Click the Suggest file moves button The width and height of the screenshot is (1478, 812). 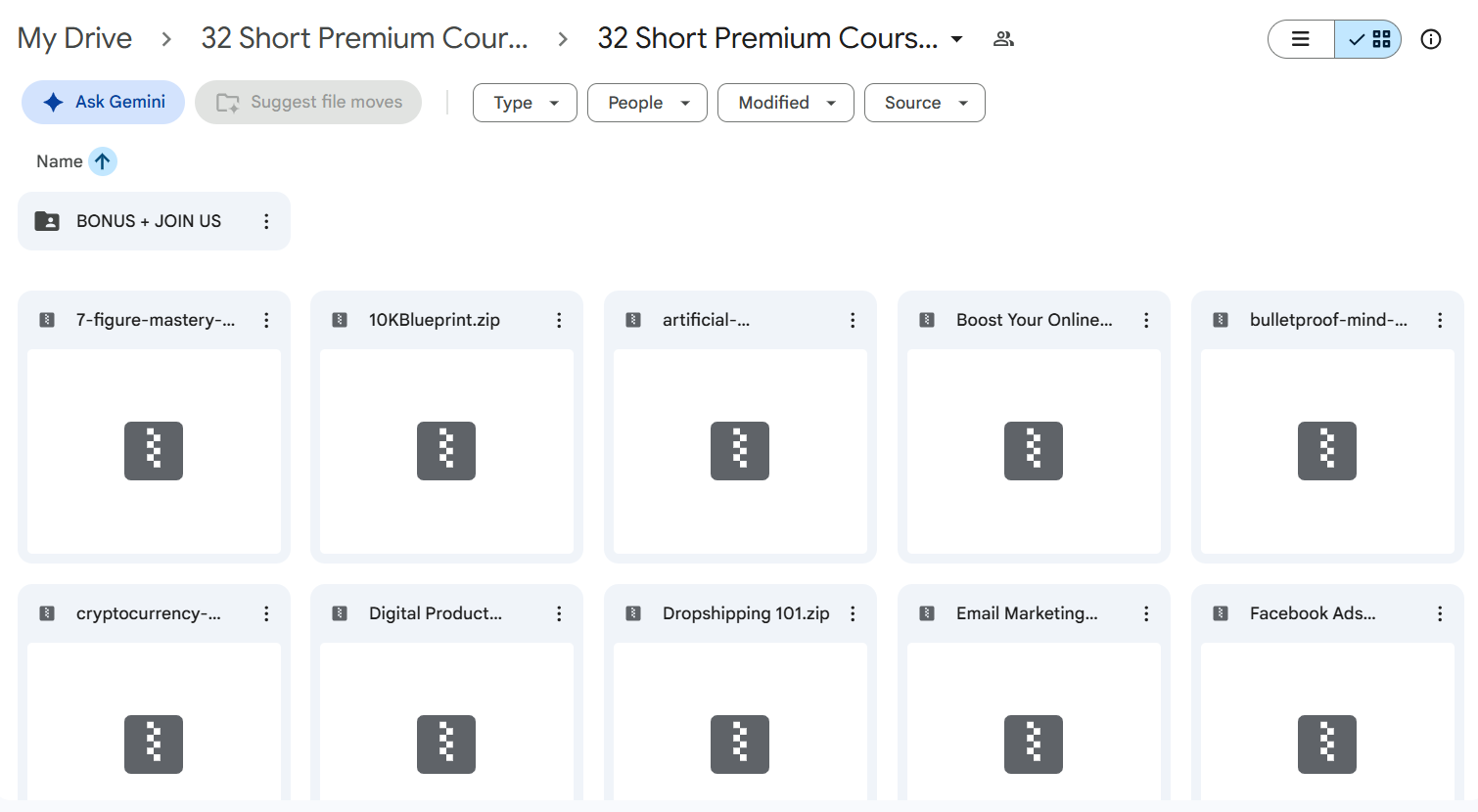pos(308,102)
